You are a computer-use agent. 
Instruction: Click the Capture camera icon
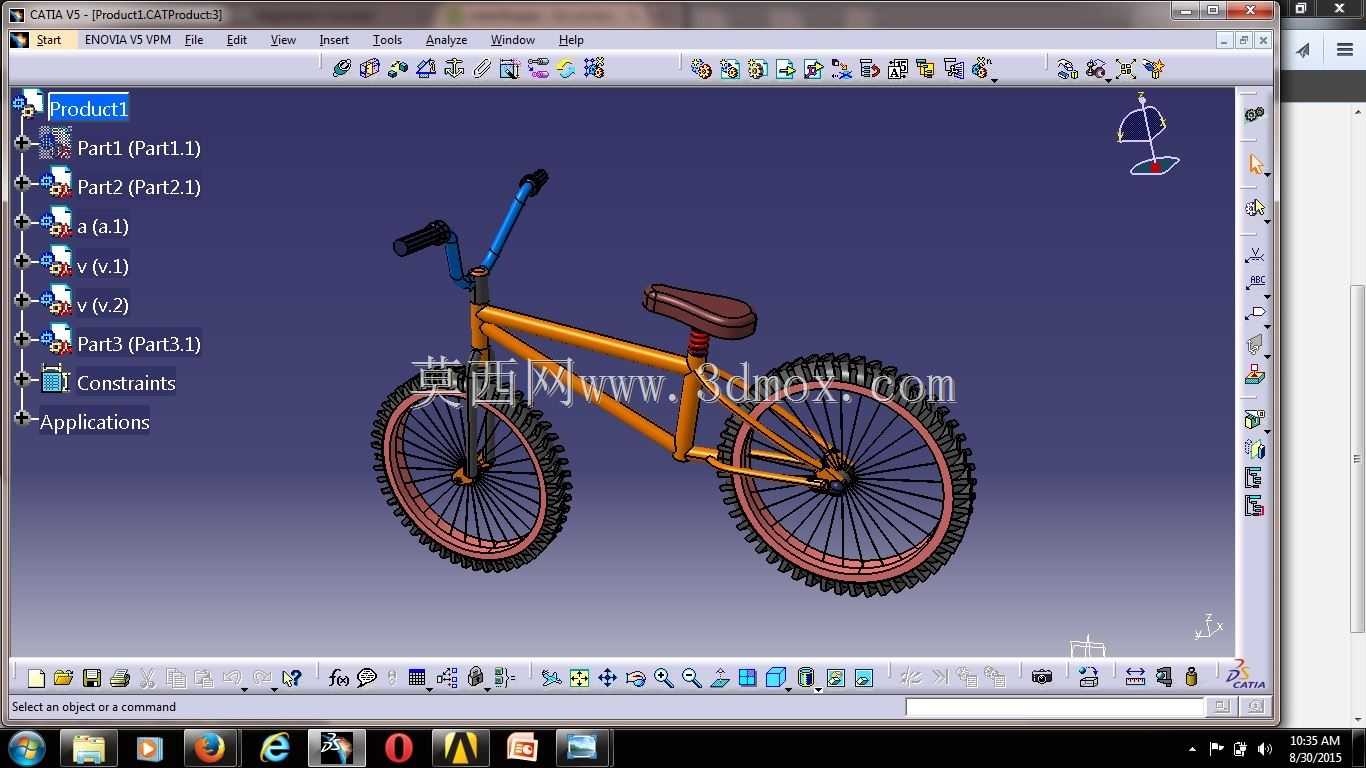1042,677
